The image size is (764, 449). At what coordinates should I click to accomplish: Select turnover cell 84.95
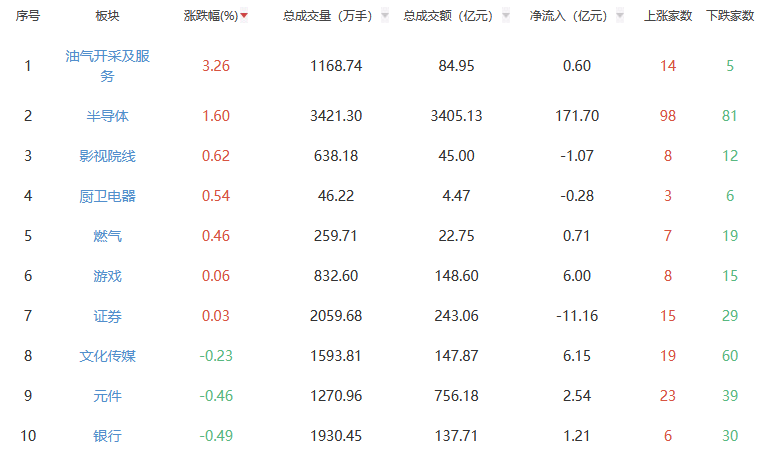tap(457, 66)
